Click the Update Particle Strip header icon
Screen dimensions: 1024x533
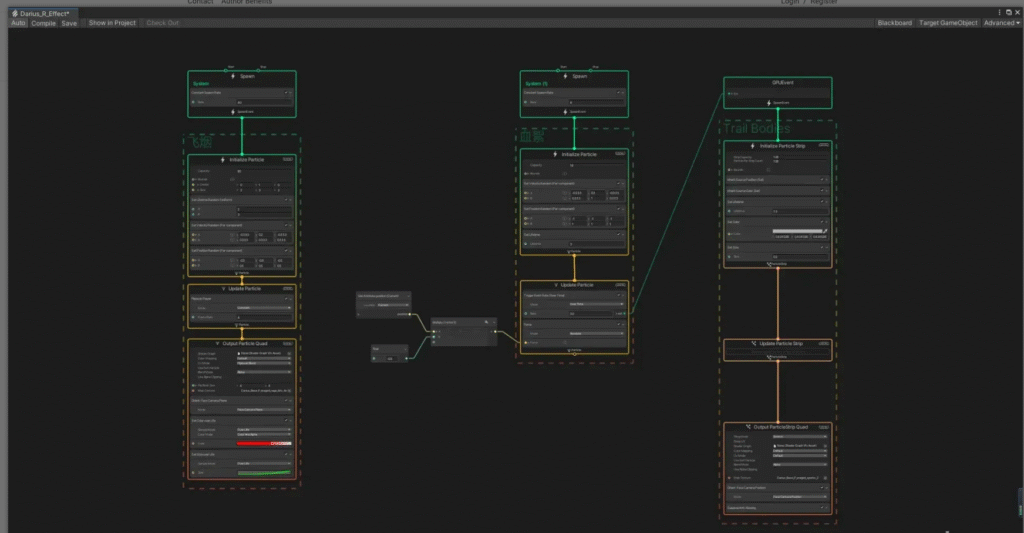coord(753,344)
